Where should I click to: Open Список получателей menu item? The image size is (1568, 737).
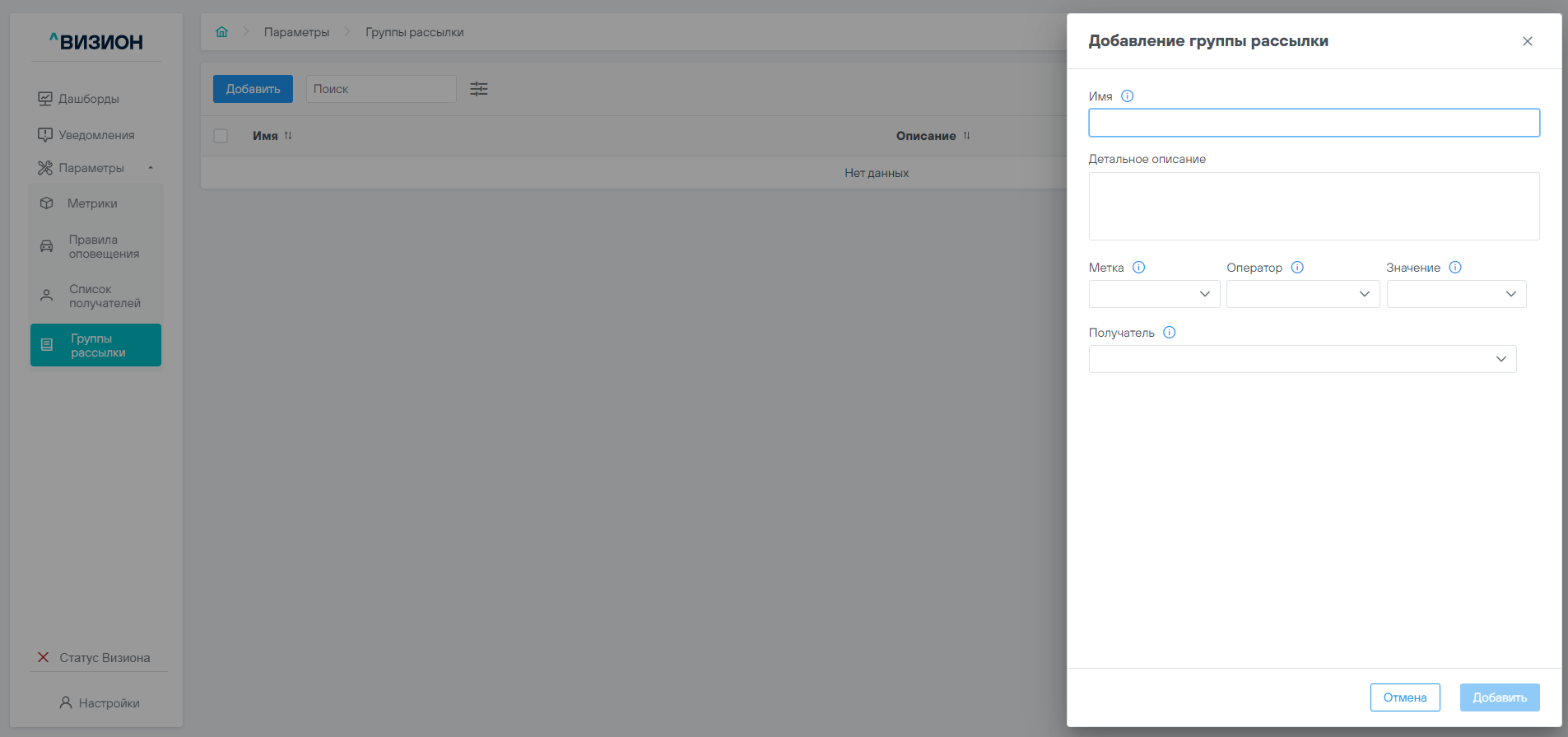(105, 296)
